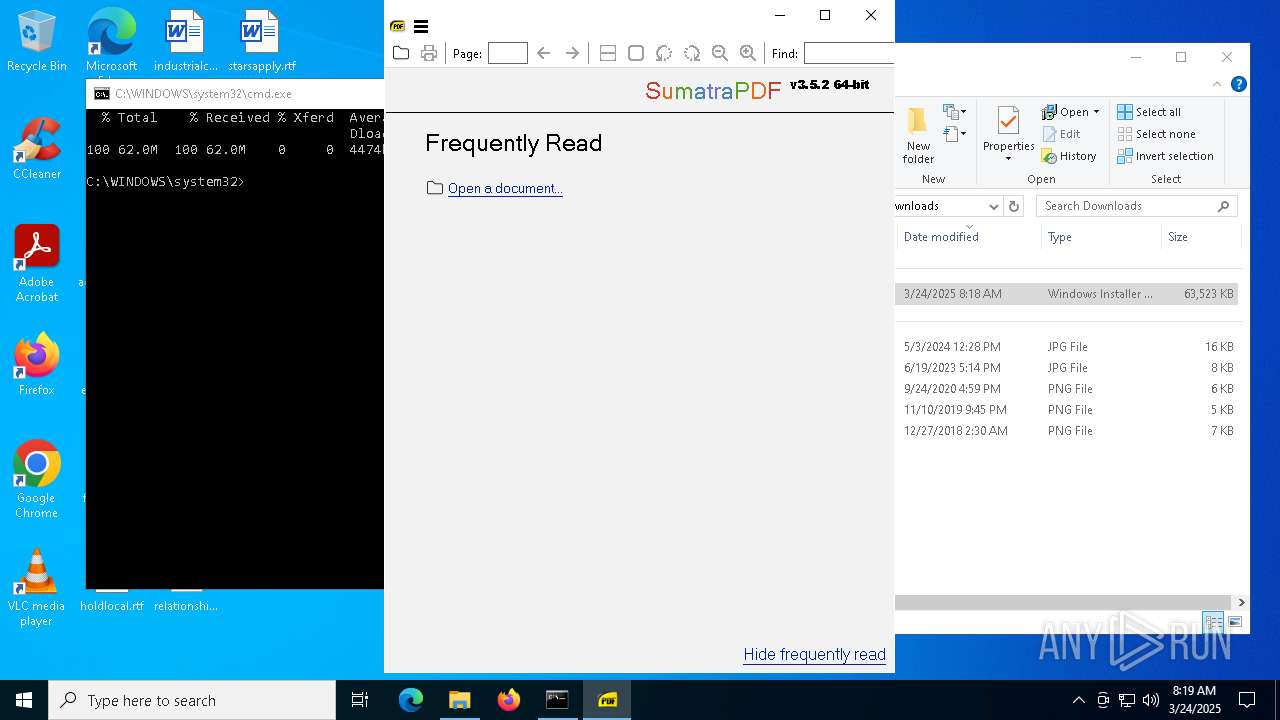This screenshot has width=1280, height=720.
Task: Click the Print toolbar icon in SumatraPDF
Action: (x=429, y=53)
